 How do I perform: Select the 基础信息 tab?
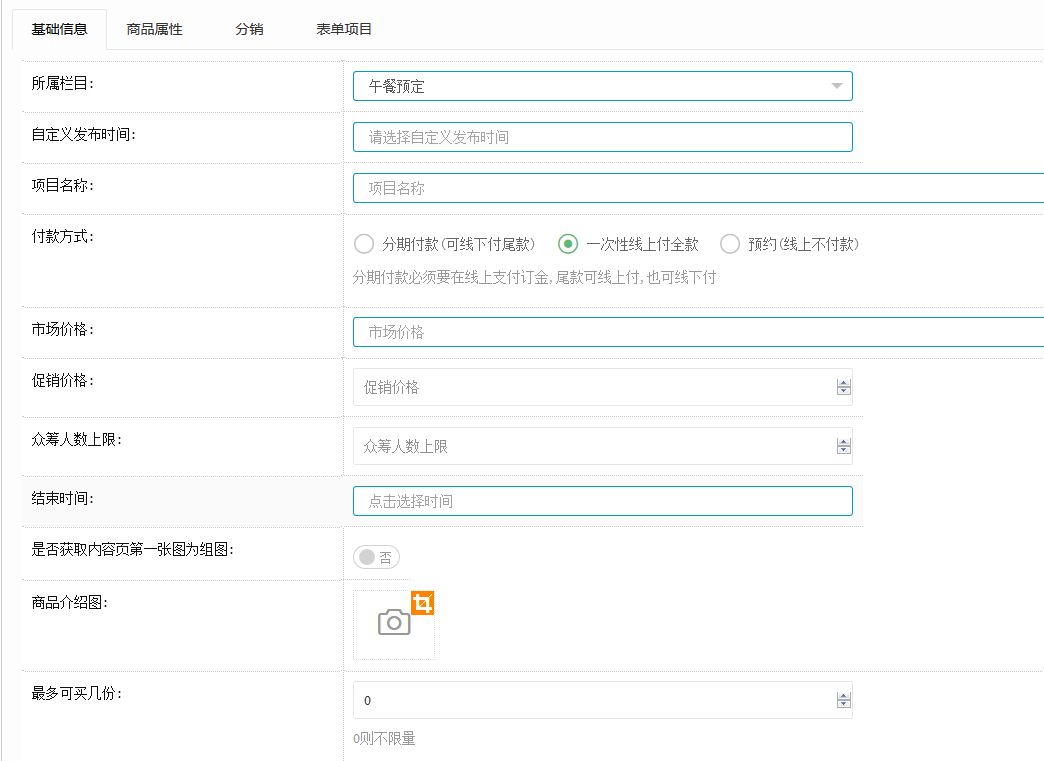click(x=59, y=29)
